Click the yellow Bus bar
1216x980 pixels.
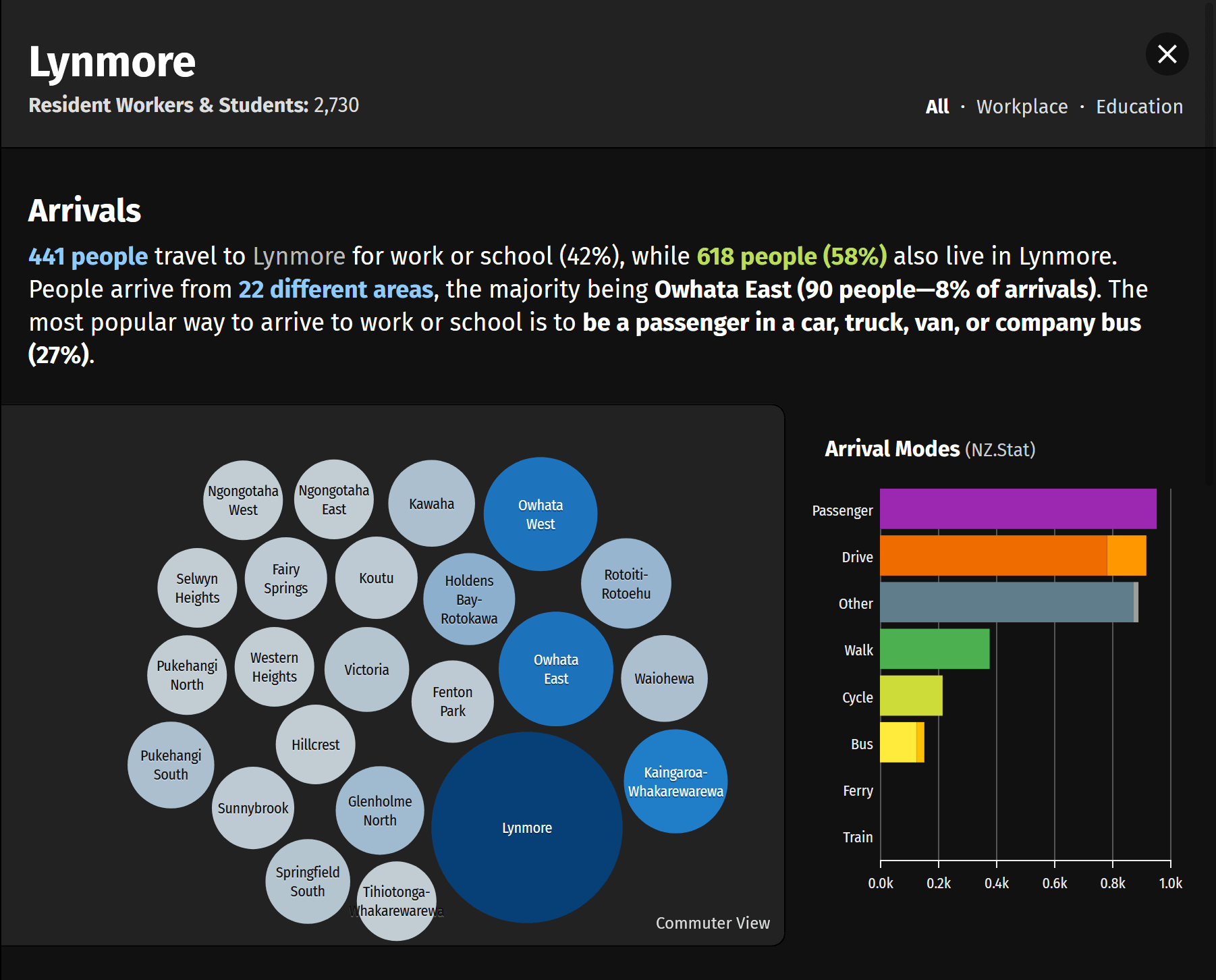pyautogui.click(x=898, y=742)
